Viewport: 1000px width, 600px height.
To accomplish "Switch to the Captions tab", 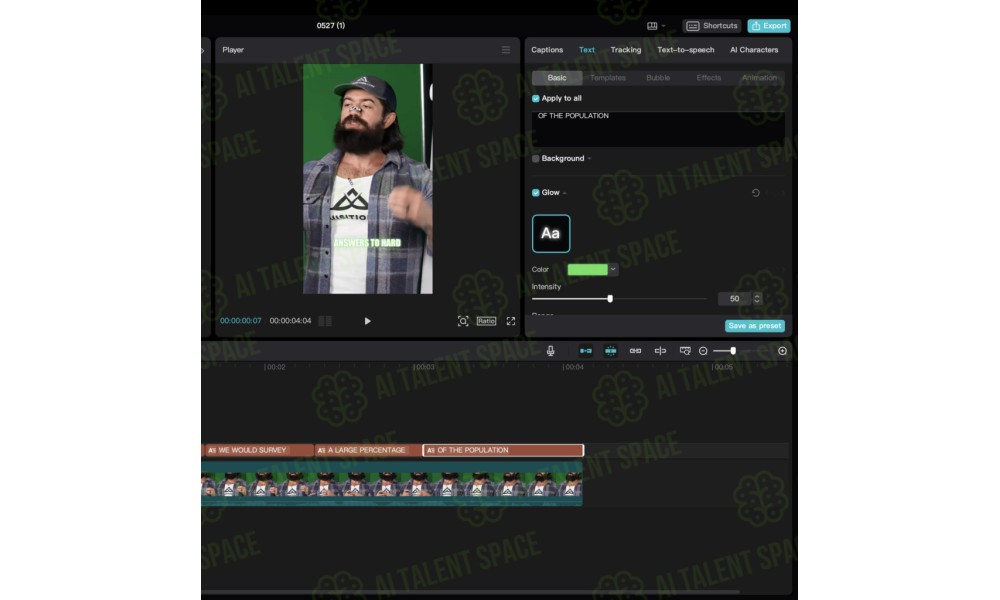I will click(x=547, y=50).
